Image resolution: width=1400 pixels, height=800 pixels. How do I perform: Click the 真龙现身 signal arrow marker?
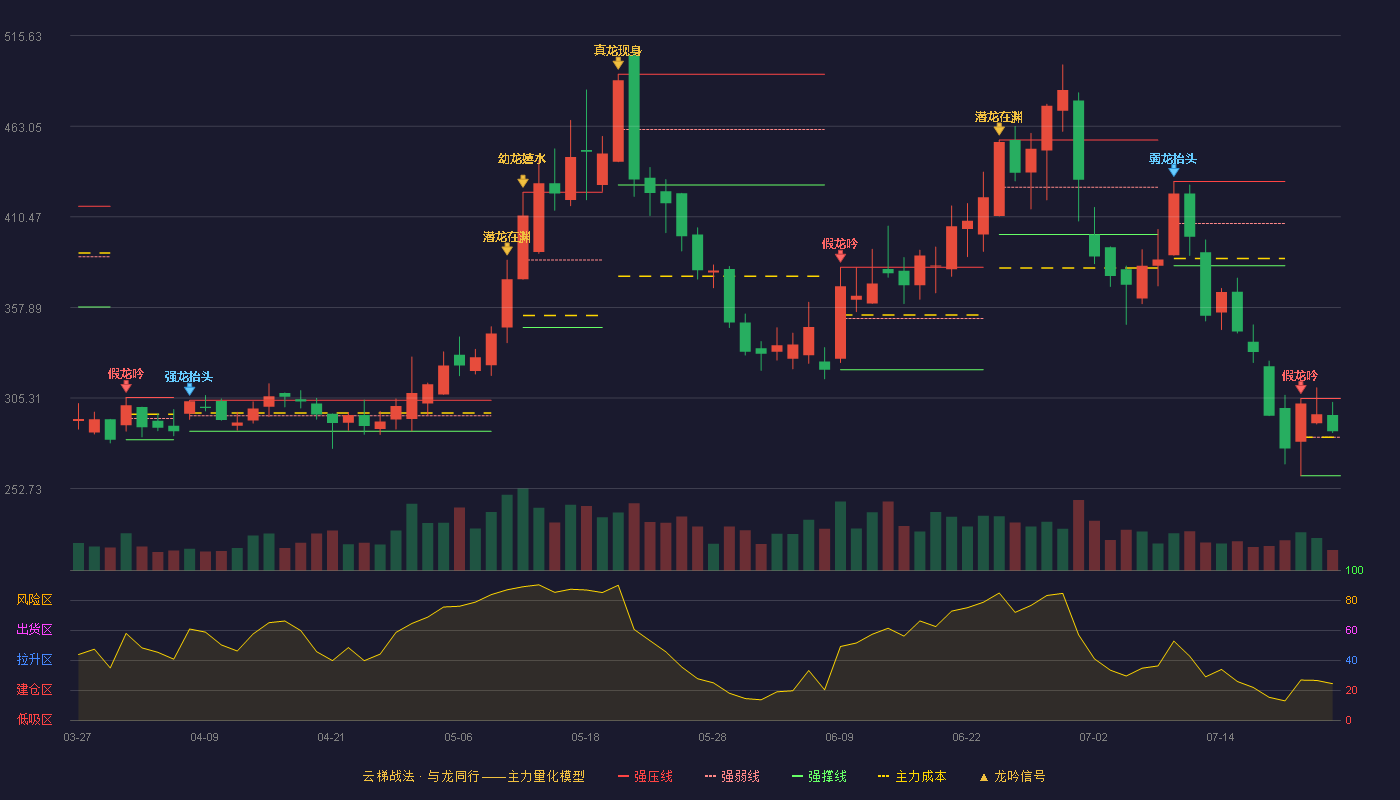618,64
